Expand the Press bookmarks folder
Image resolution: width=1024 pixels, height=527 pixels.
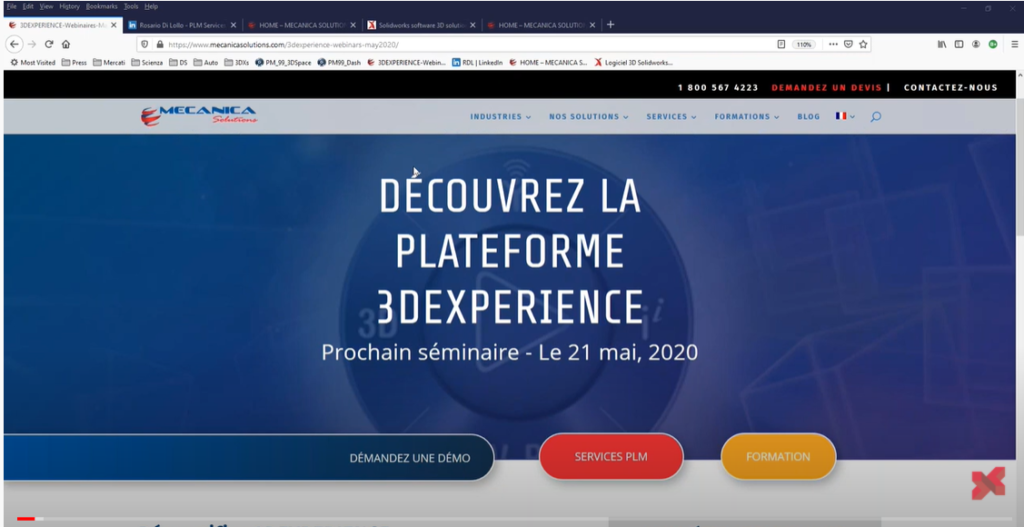(74, 63)
